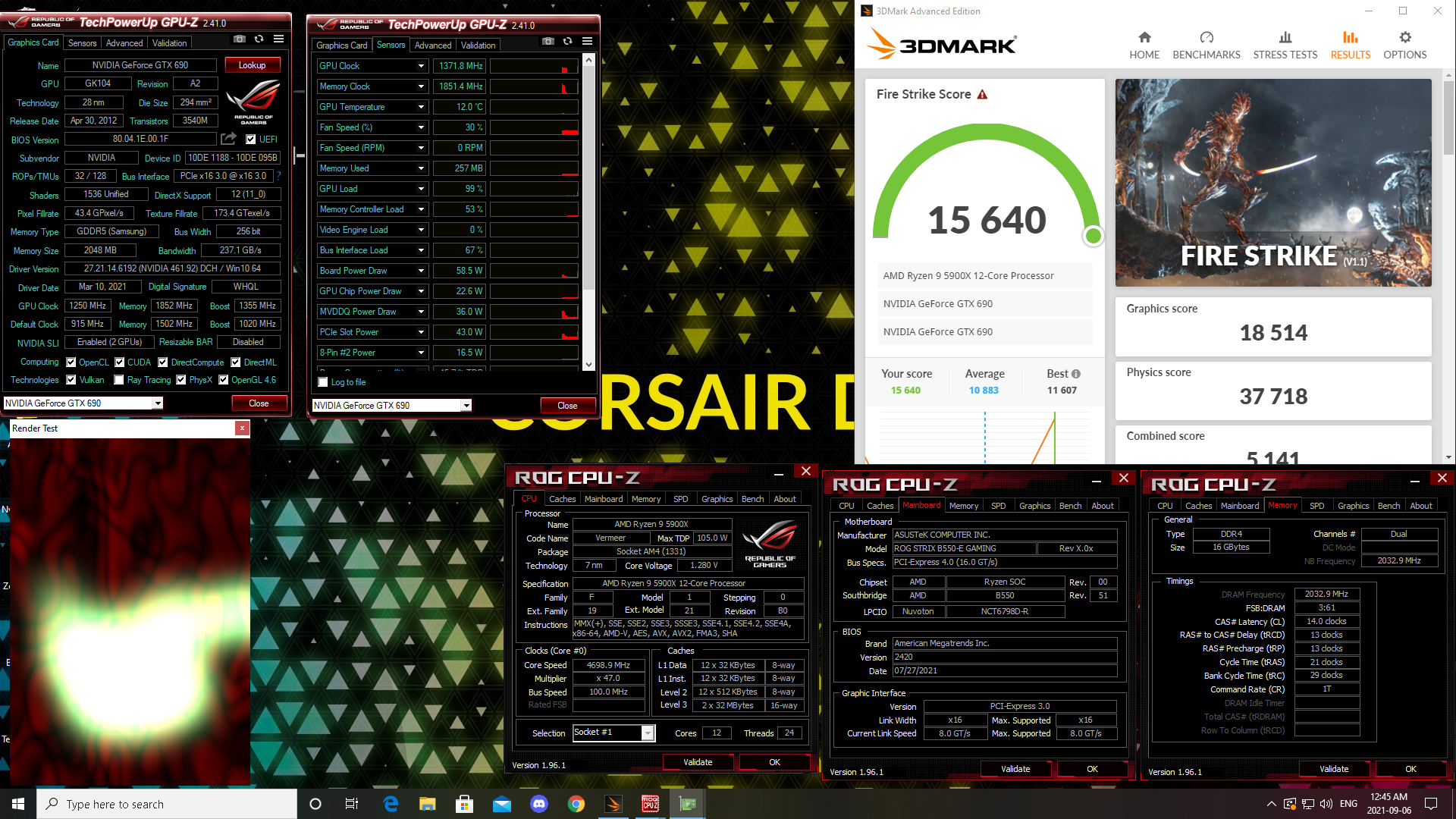Image resolution: width=1456 pixels, height=819 pixels.
Task: Click the info icon next to Best score
Action: coord(1075,374)
